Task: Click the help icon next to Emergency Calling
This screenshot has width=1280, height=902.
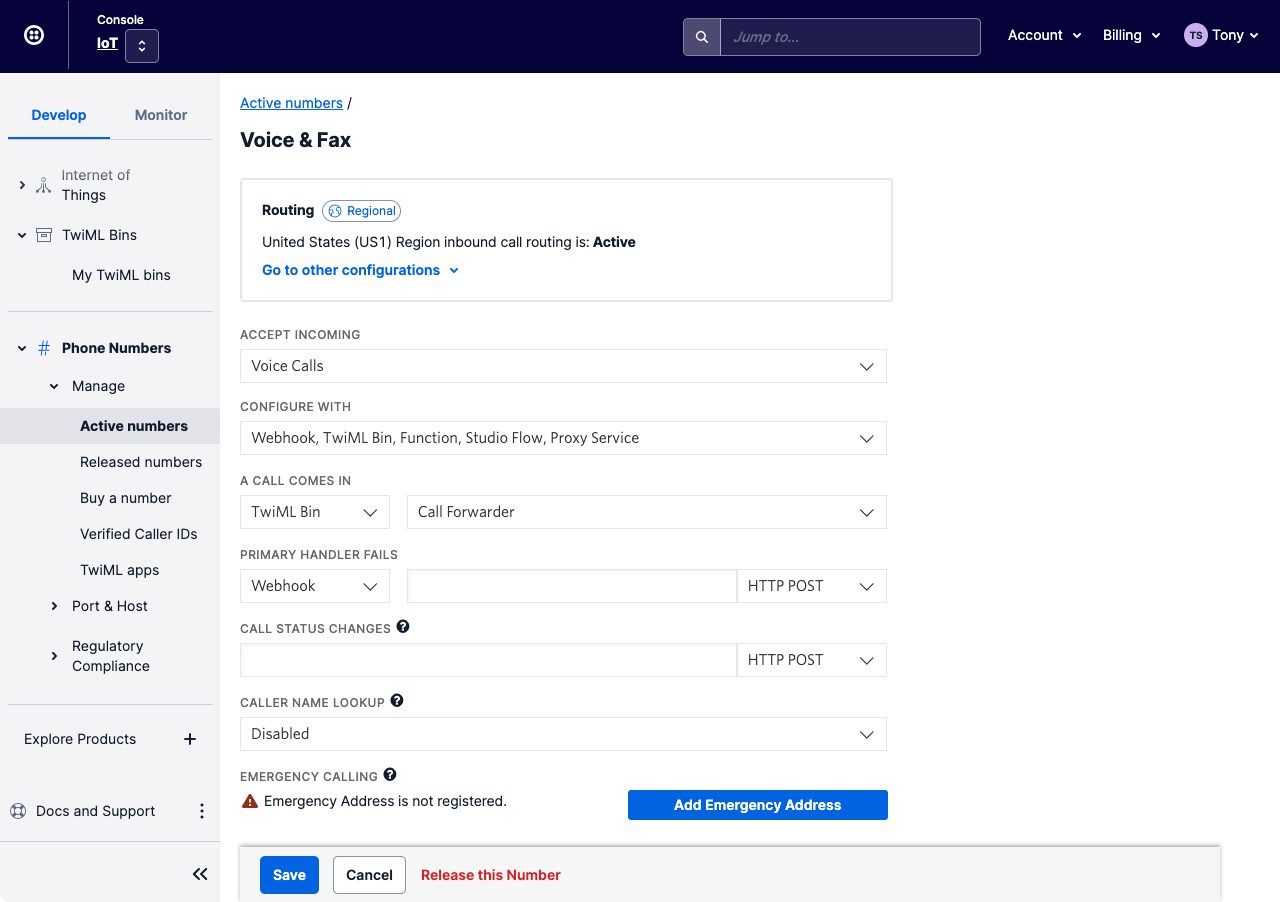Action: pyautogui.click(x=390, y=774)
